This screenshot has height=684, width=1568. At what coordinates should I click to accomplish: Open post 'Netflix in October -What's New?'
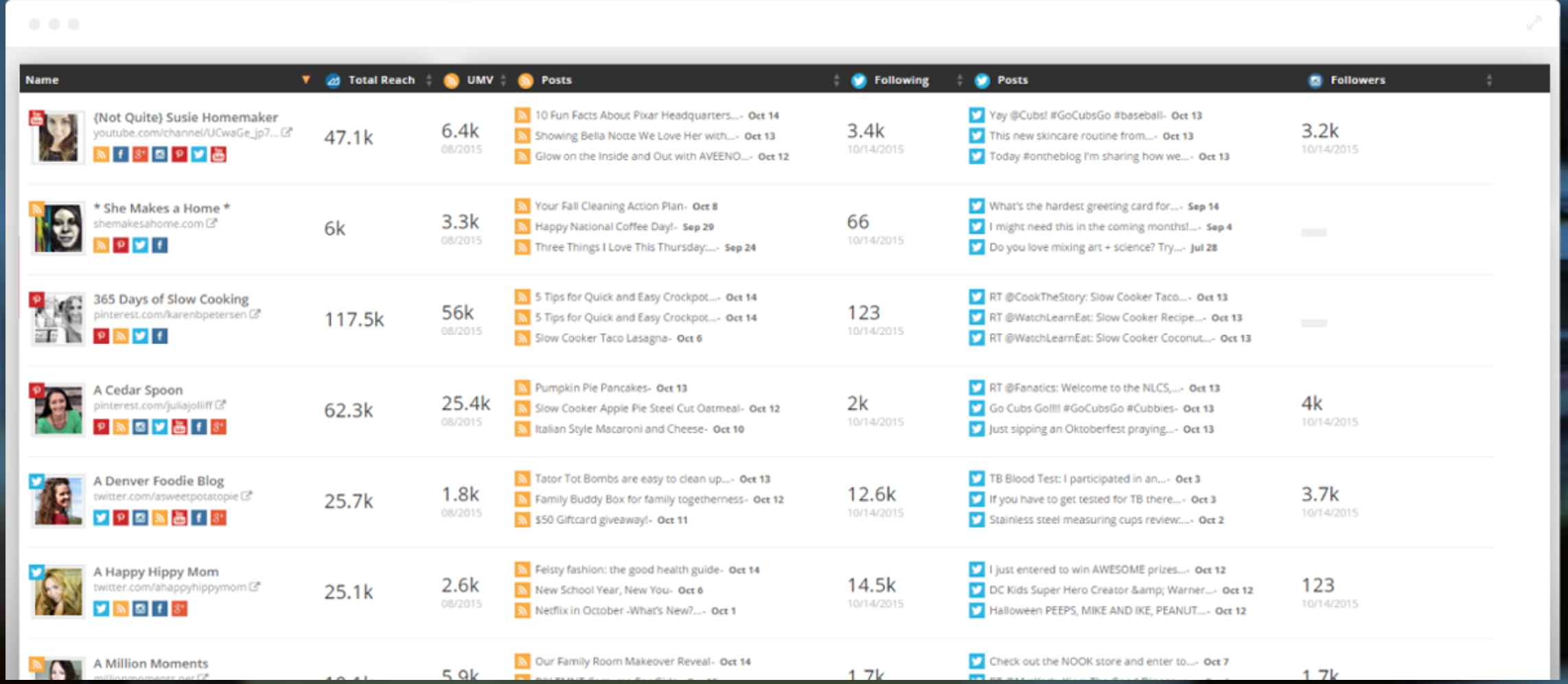coord(619,611)
